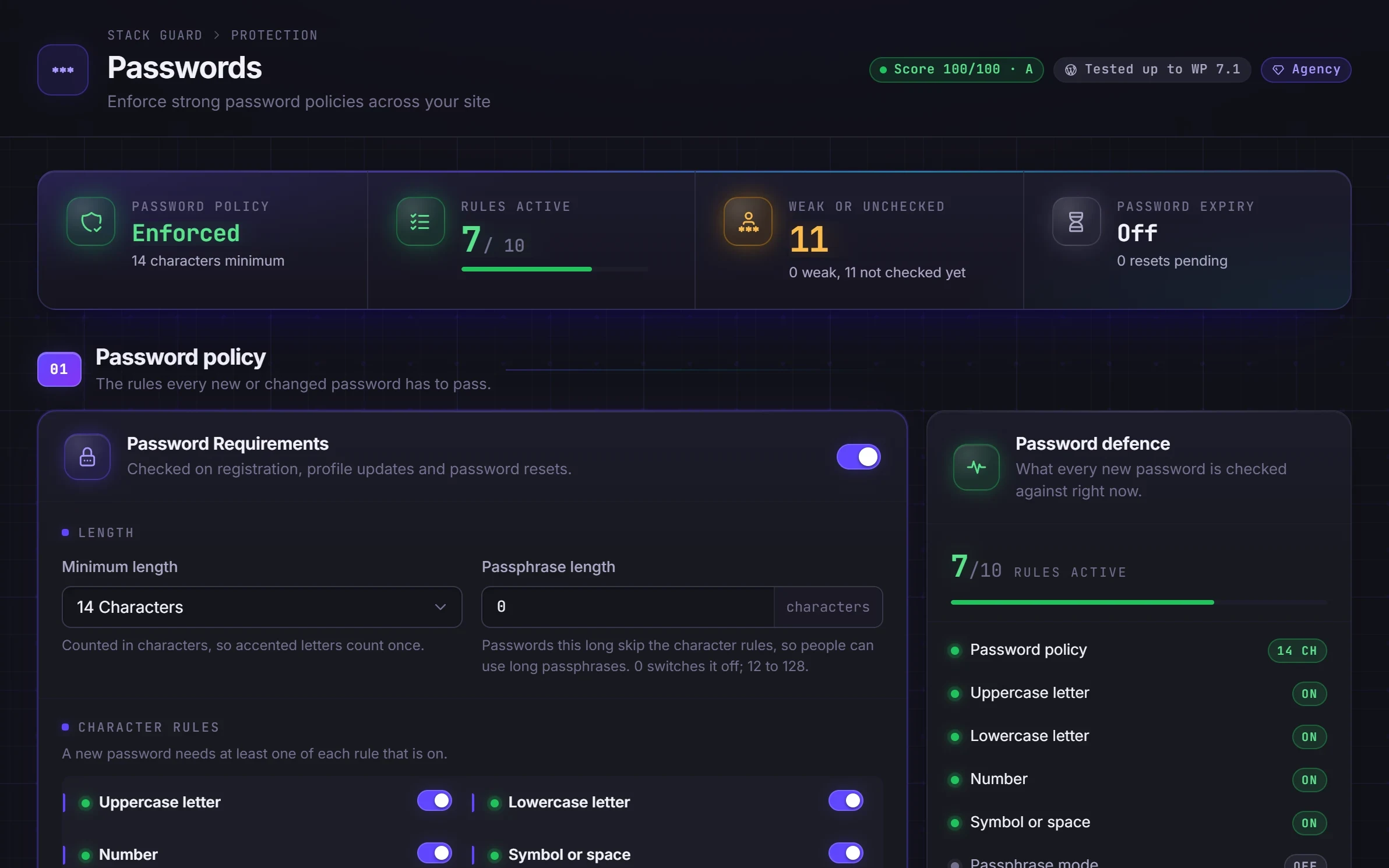
Task: Click the Passwords asterisk icon in header
Action: click(x=63, y=70)
